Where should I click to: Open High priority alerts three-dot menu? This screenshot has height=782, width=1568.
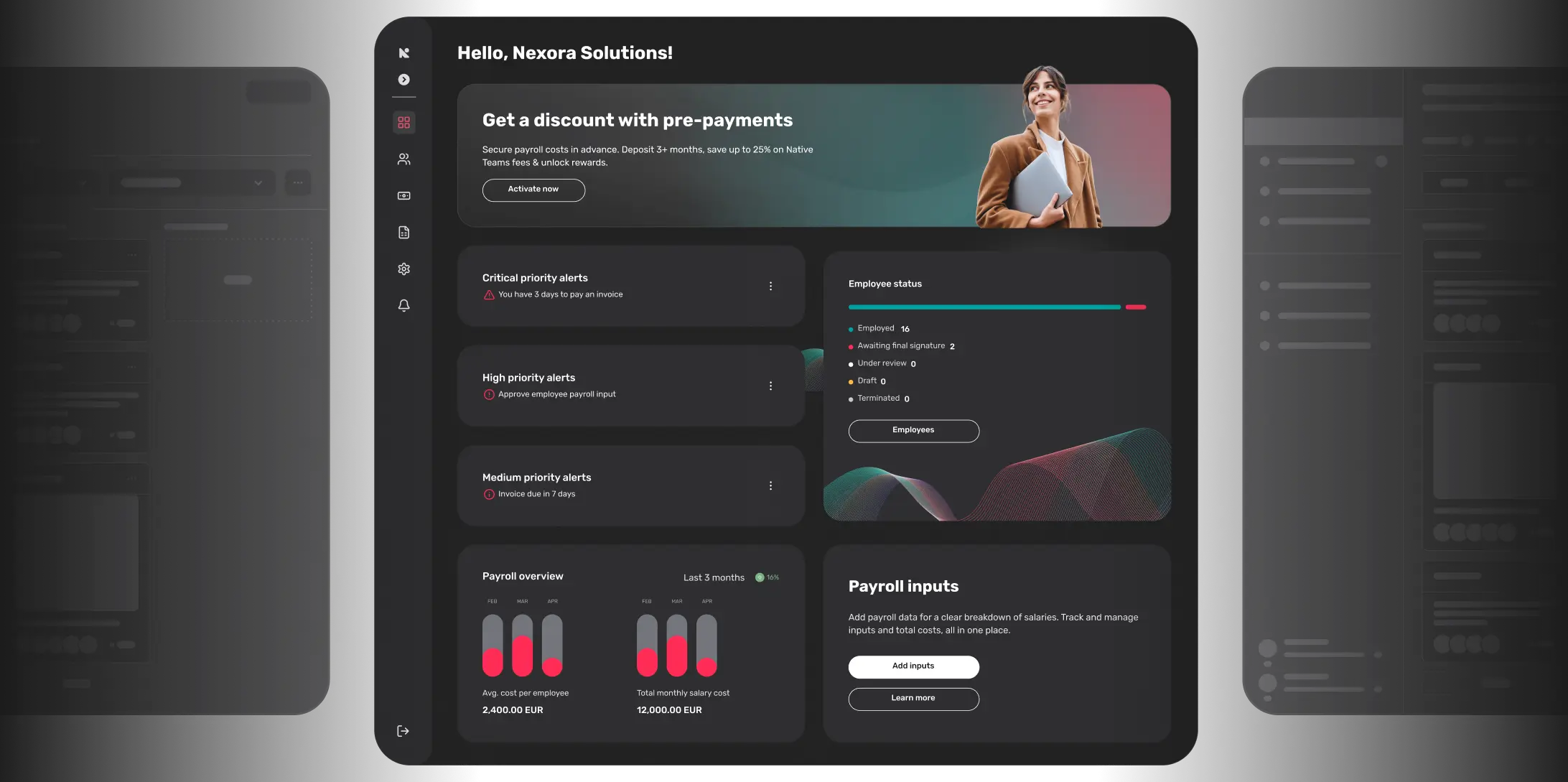(770, 386)
